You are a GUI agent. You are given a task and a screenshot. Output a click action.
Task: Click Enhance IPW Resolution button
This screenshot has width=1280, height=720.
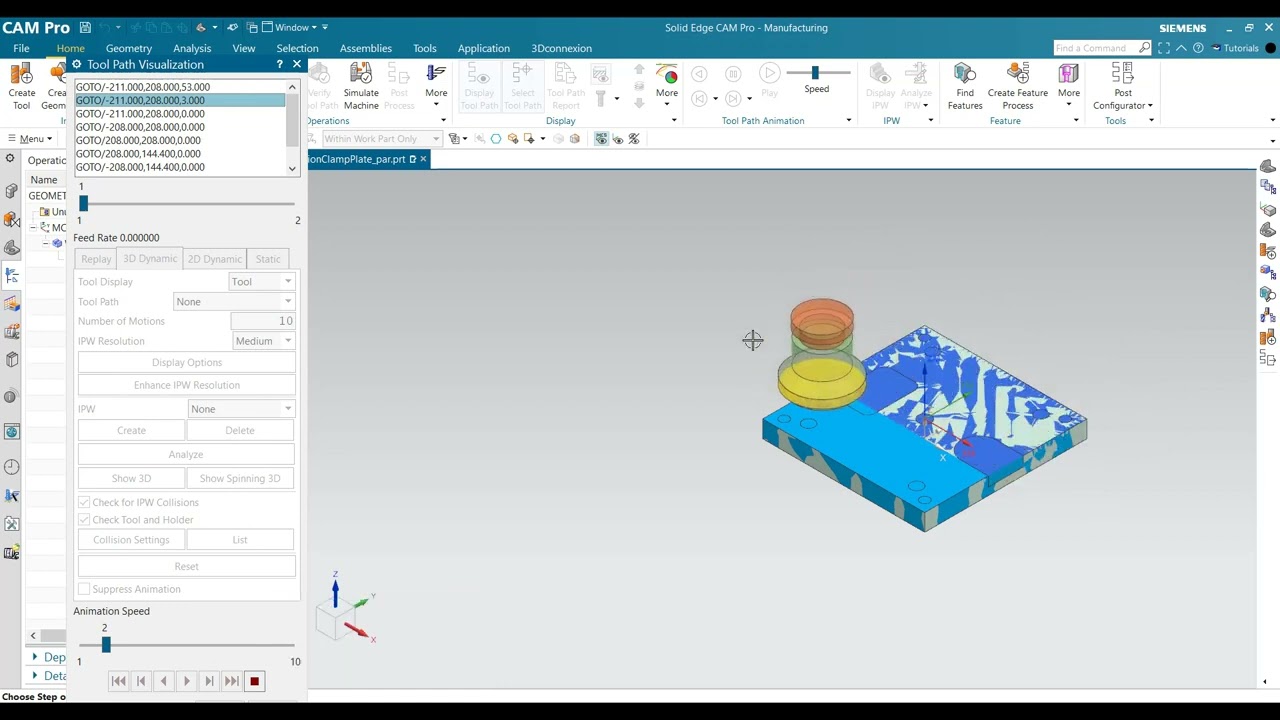(187, 385)
